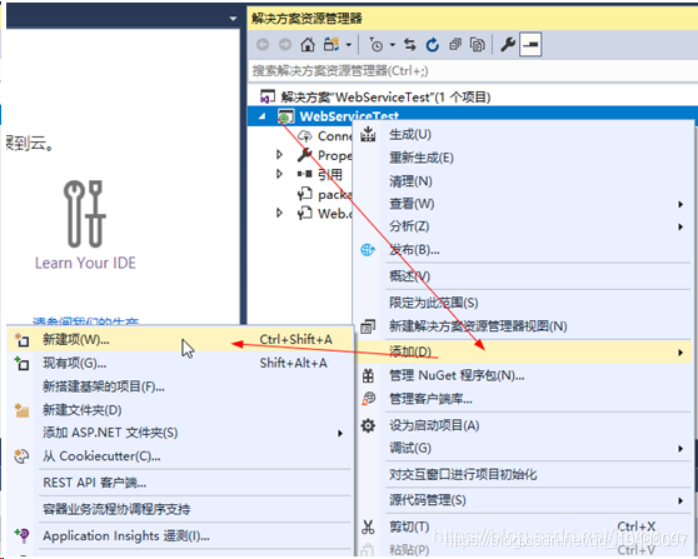Click the new view icon beside 新建解决方案资源管理器视图

[x=368, y=326]
